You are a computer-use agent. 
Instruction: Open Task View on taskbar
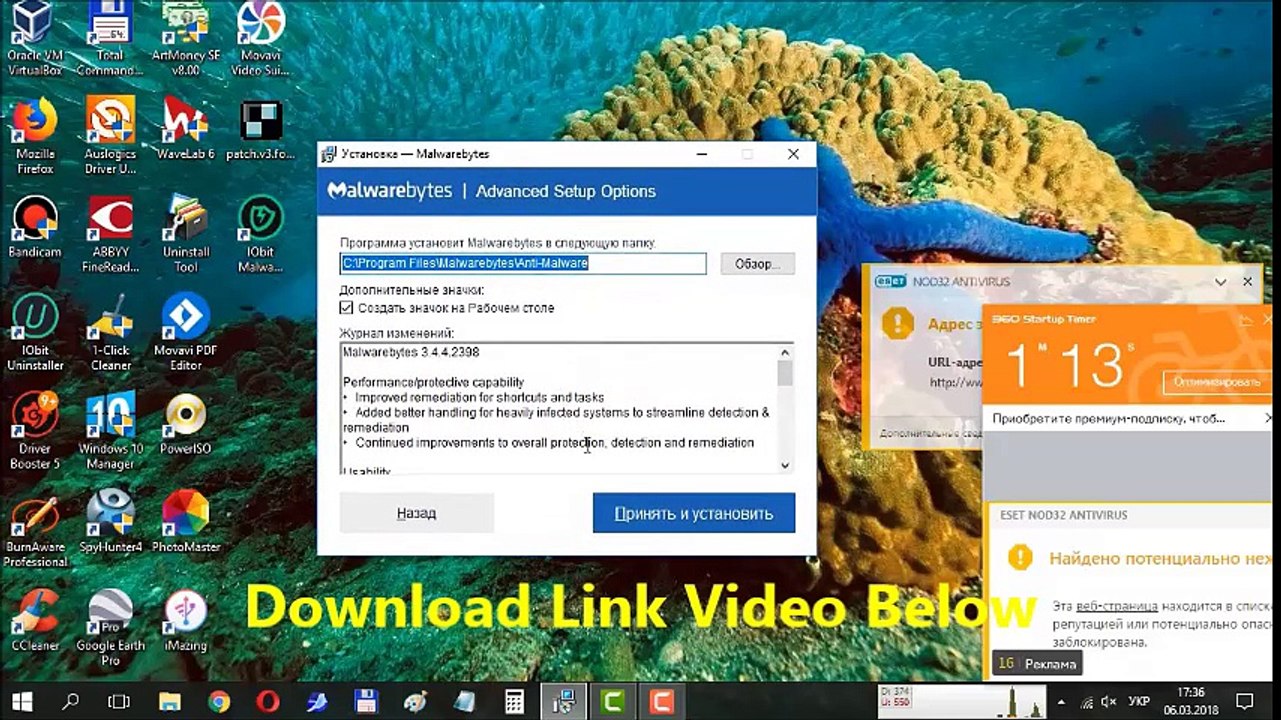click(x=119, y=701)
